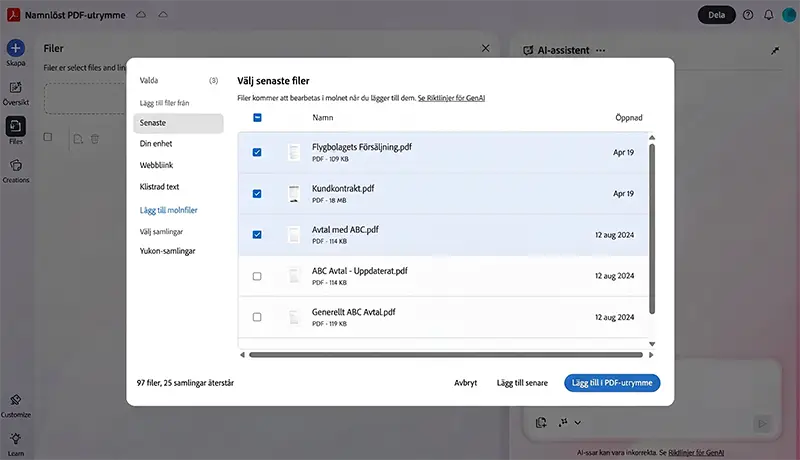The width and height of the screenshot is (800, 460).
Task: Click the AI-assistent panel icon
Action: 528,50
